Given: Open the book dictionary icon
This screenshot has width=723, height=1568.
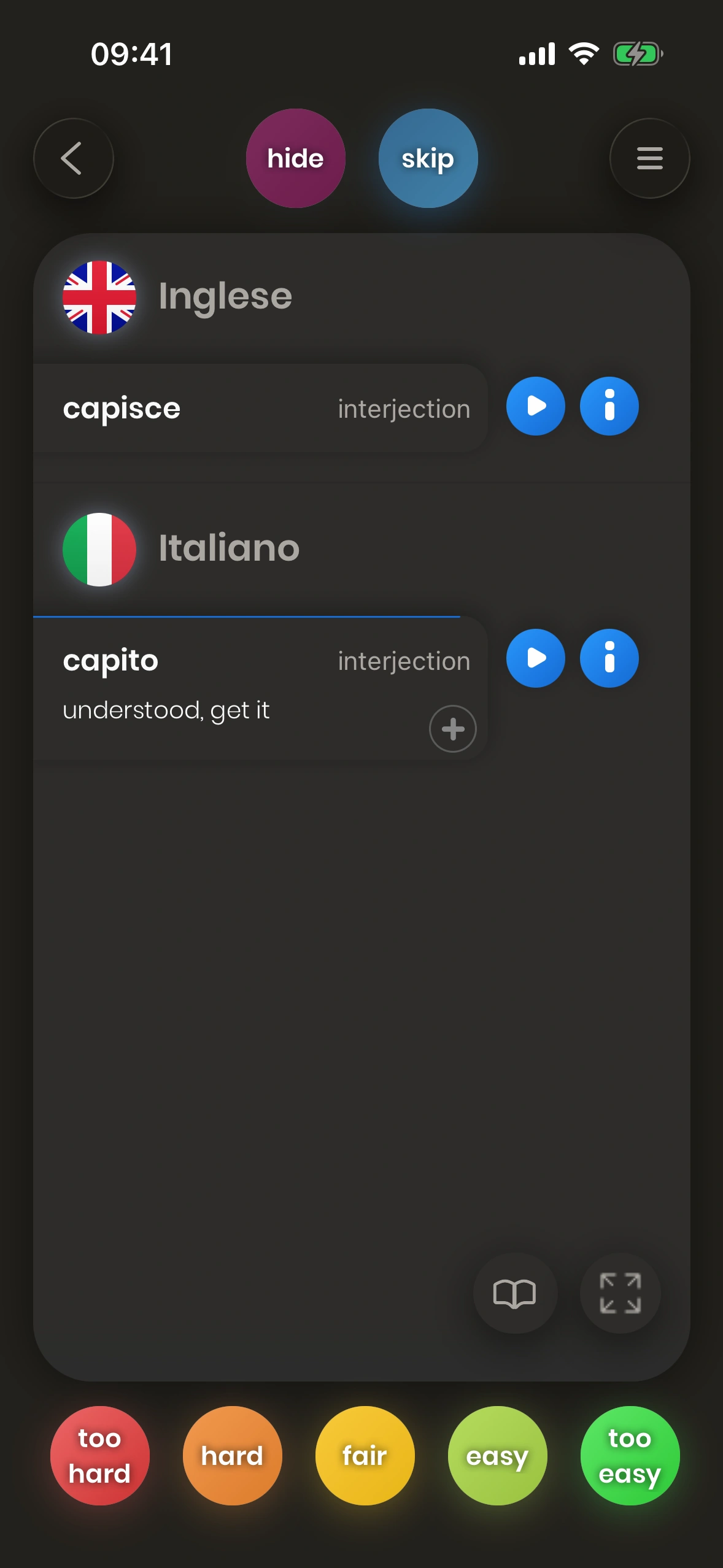Looking at the screenshot, I should pos(514,1293).
